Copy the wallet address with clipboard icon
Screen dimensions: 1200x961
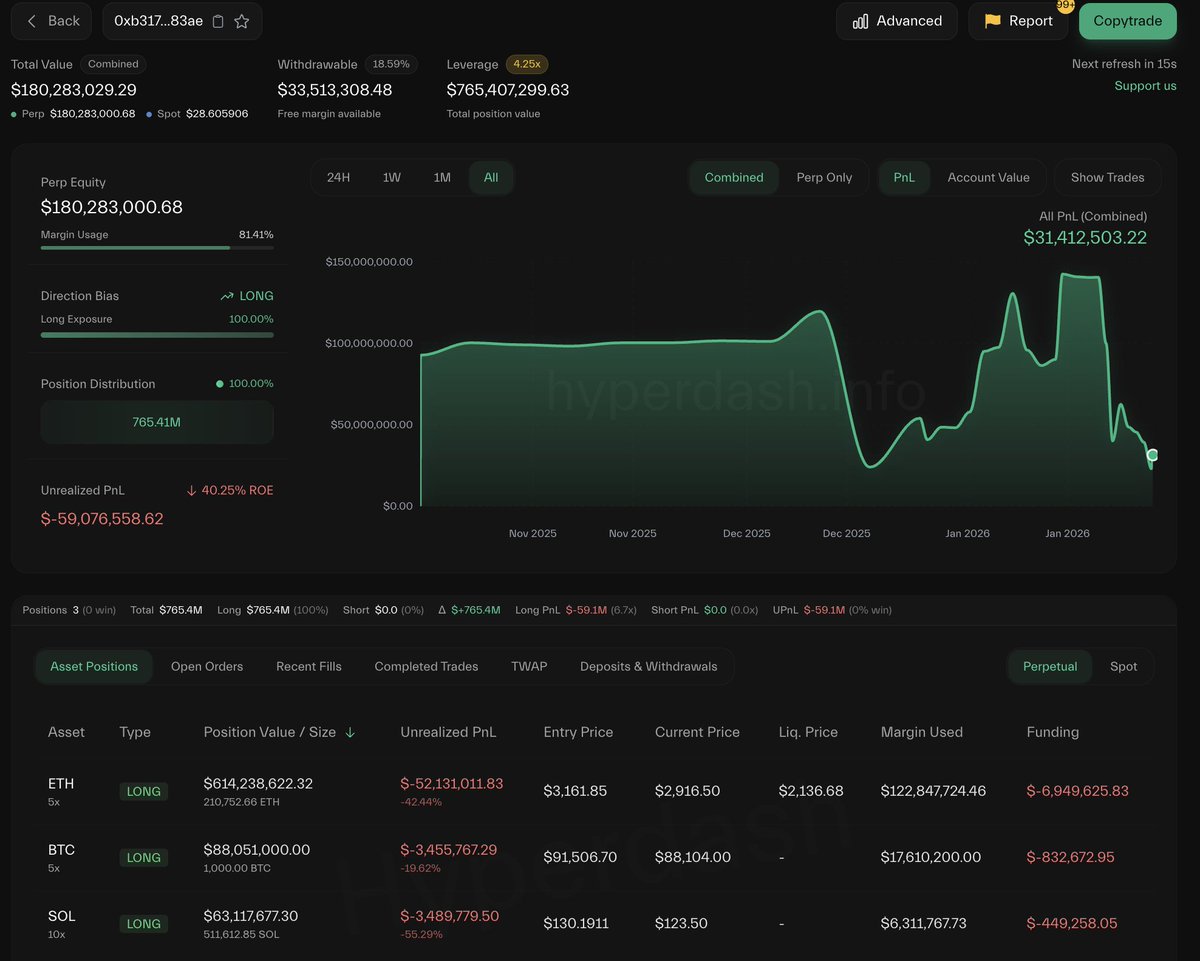218,21
